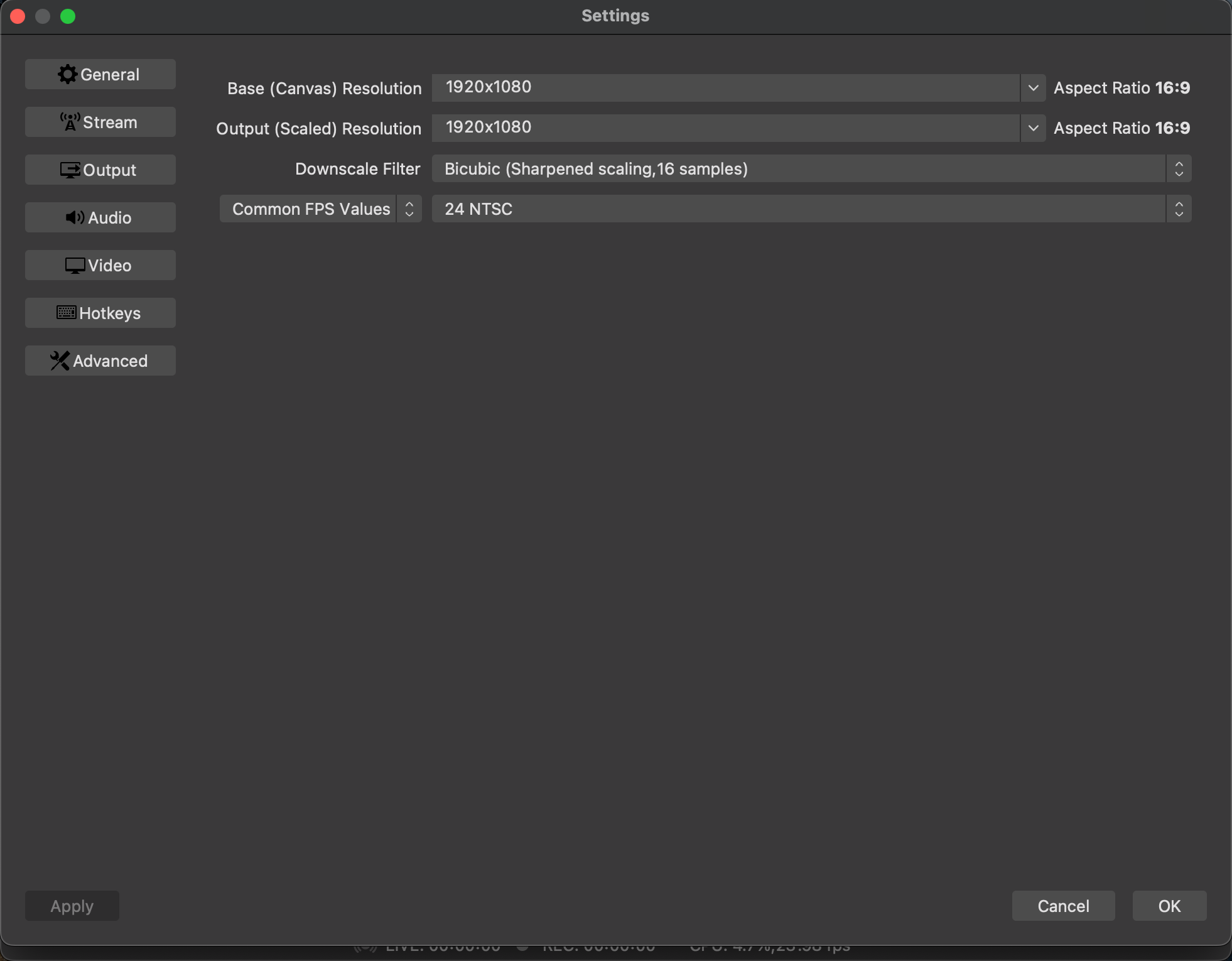Click the OK button
Screen dimensions: 1232x961
point(1169,906)
